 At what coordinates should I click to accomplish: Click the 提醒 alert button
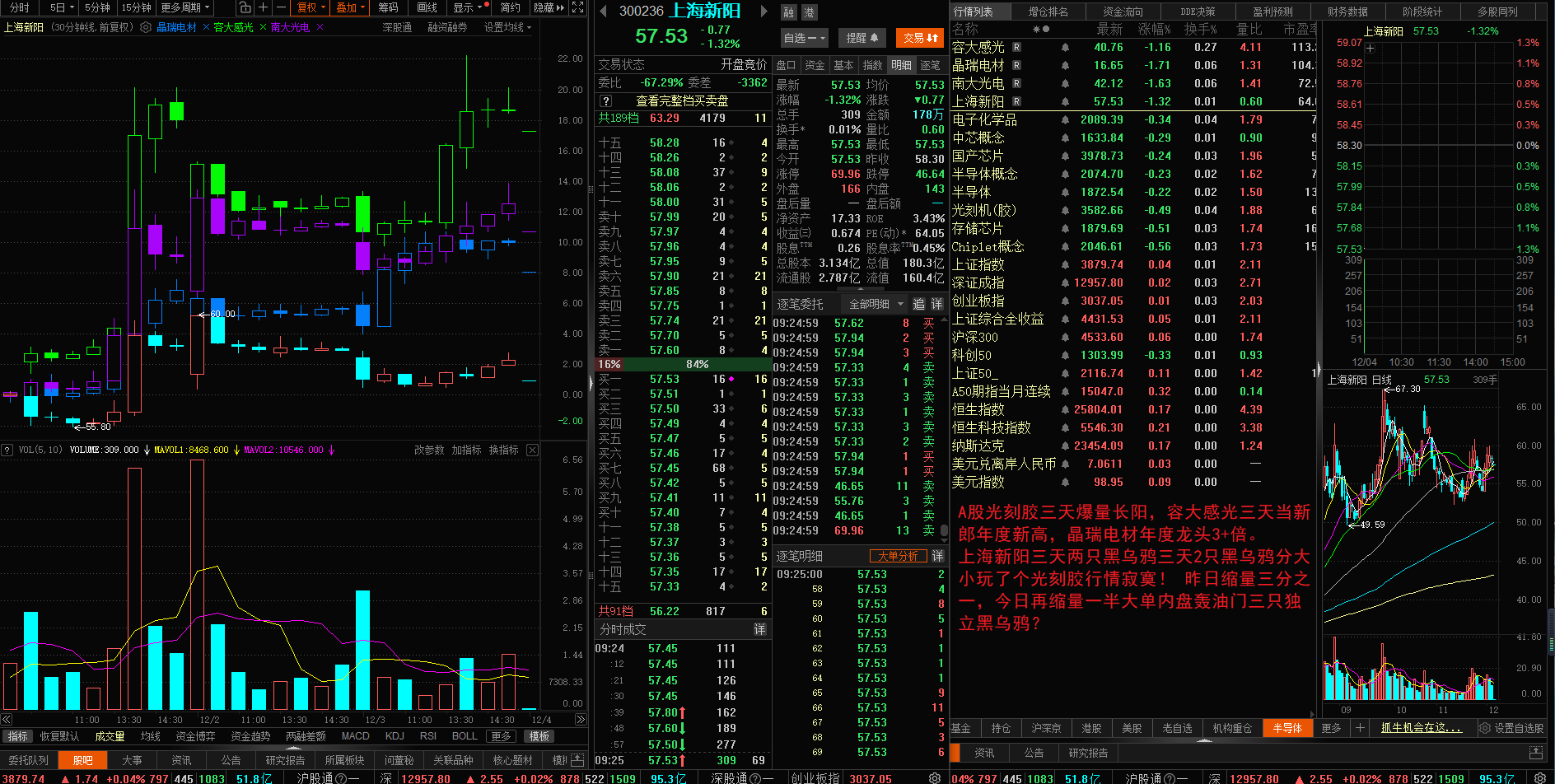(x=862, y=38)
